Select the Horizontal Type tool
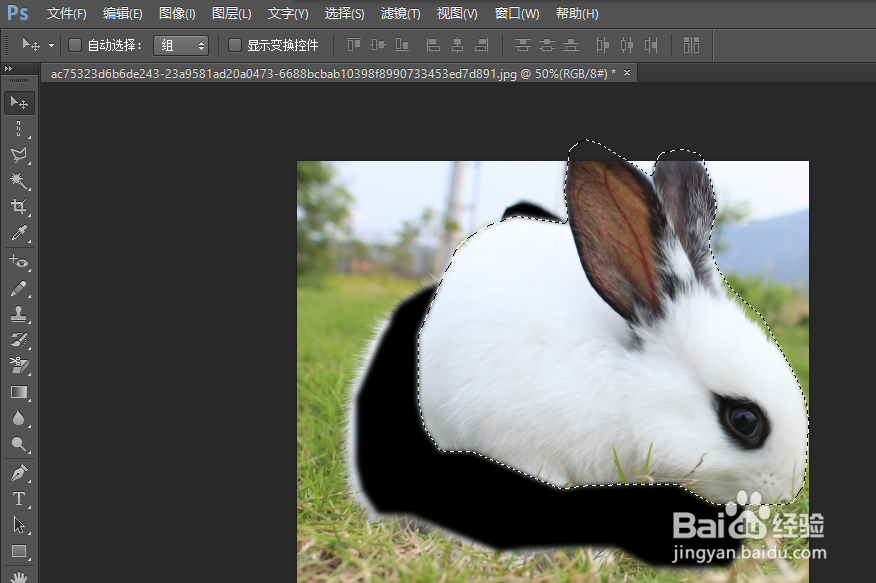Viewport: 876px width, 583px height. click(x=19, y=499)
